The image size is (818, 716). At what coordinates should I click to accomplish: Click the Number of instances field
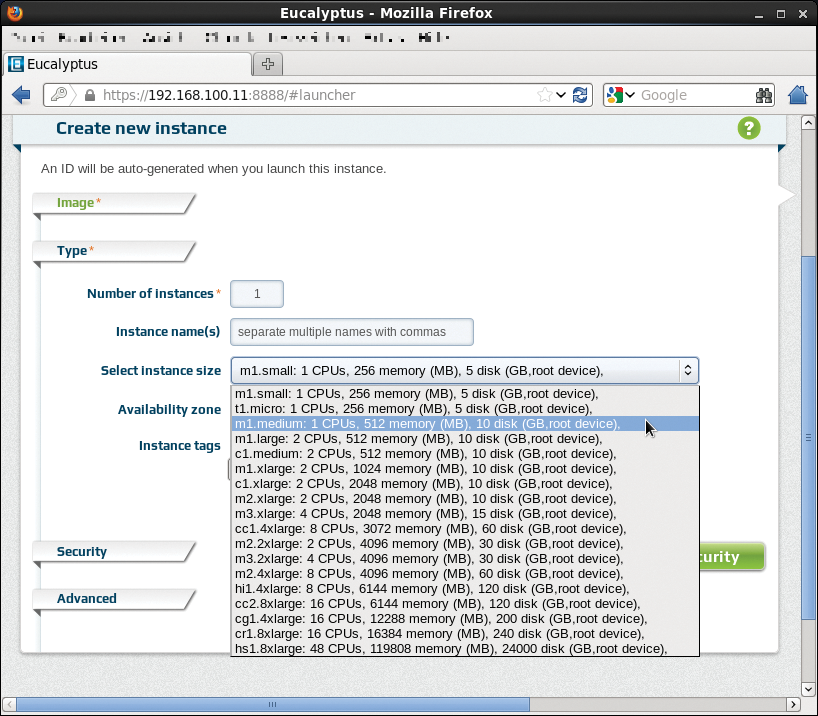pyautogui.click(x=257, y=294)
